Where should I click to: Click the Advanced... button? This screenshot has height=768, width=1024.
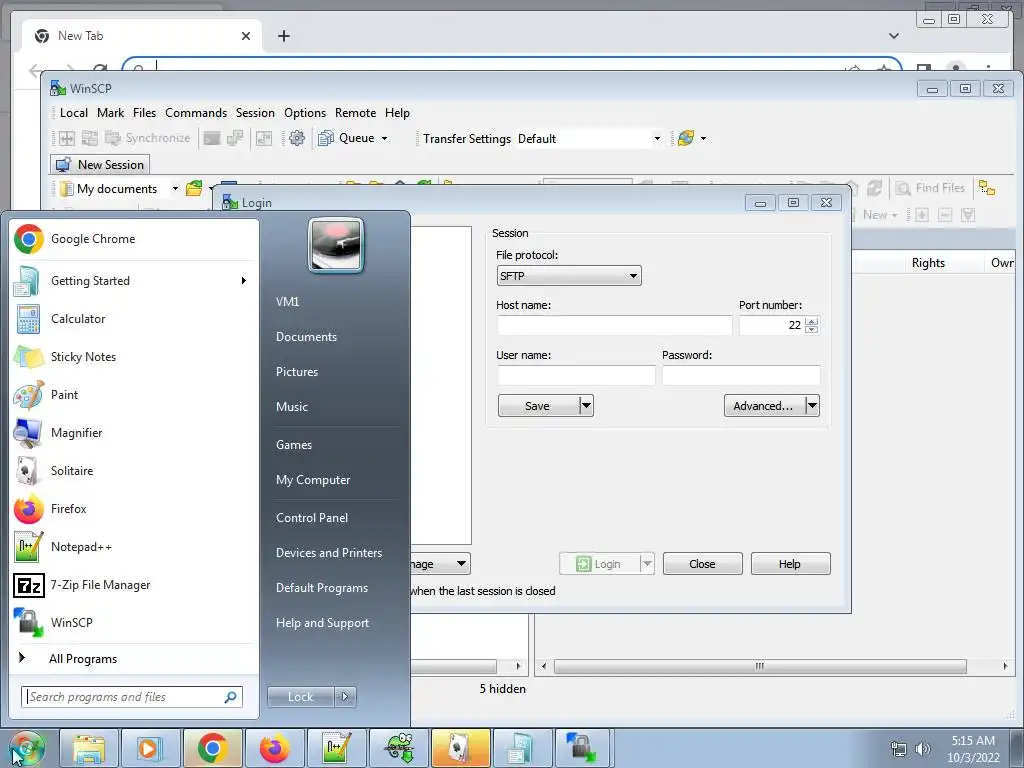pyautogui.click(x=763, y=406)
